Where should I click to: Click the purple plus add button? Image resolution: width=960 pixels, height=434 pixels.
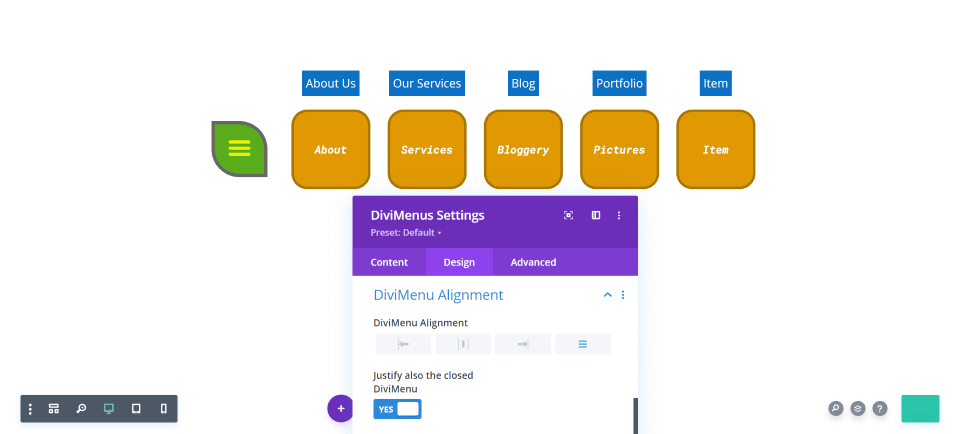pyautogui.click(x=340, y=409)
